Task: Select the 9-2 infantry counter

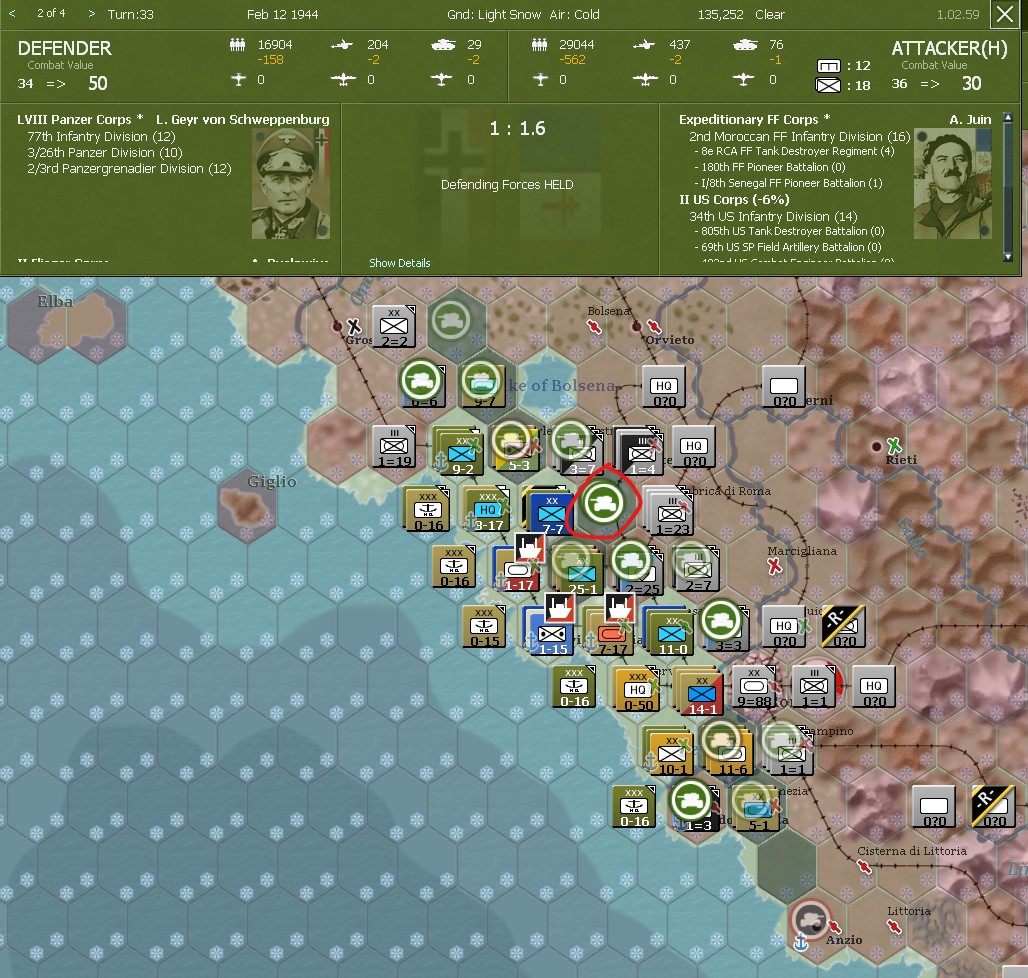Action: (462, 454)
